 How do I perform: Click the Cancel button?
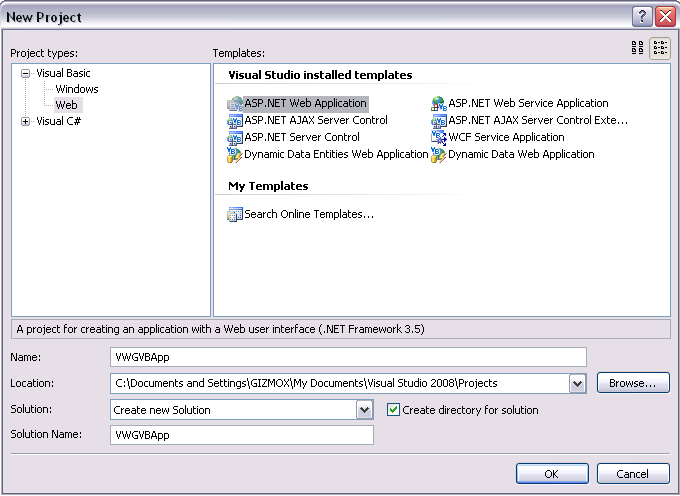click(x=633, y=474)
